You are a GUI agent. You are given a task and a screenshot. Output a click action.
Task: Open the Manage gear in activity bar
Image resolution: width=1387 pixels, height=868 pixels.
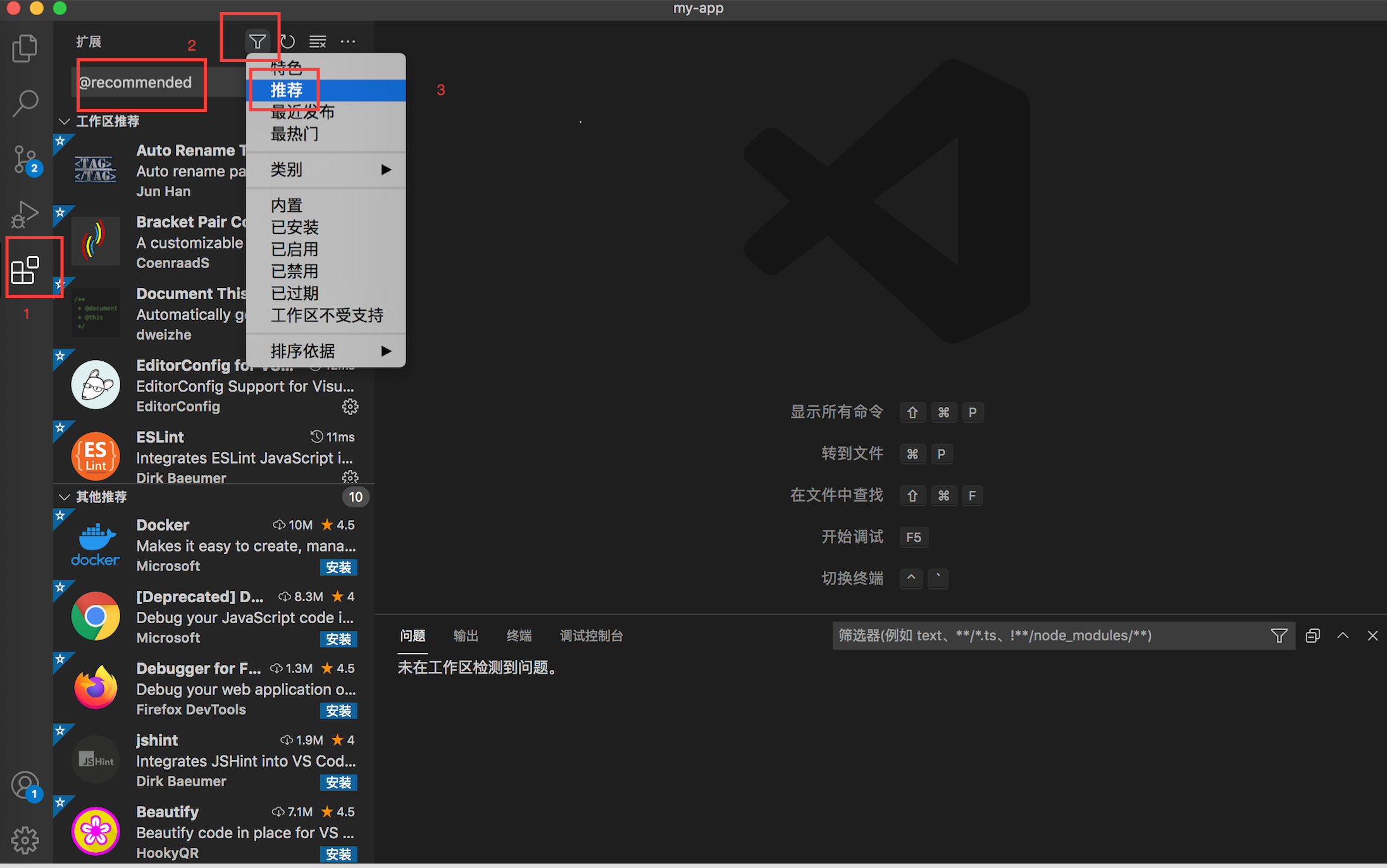(x=25, y=840)
